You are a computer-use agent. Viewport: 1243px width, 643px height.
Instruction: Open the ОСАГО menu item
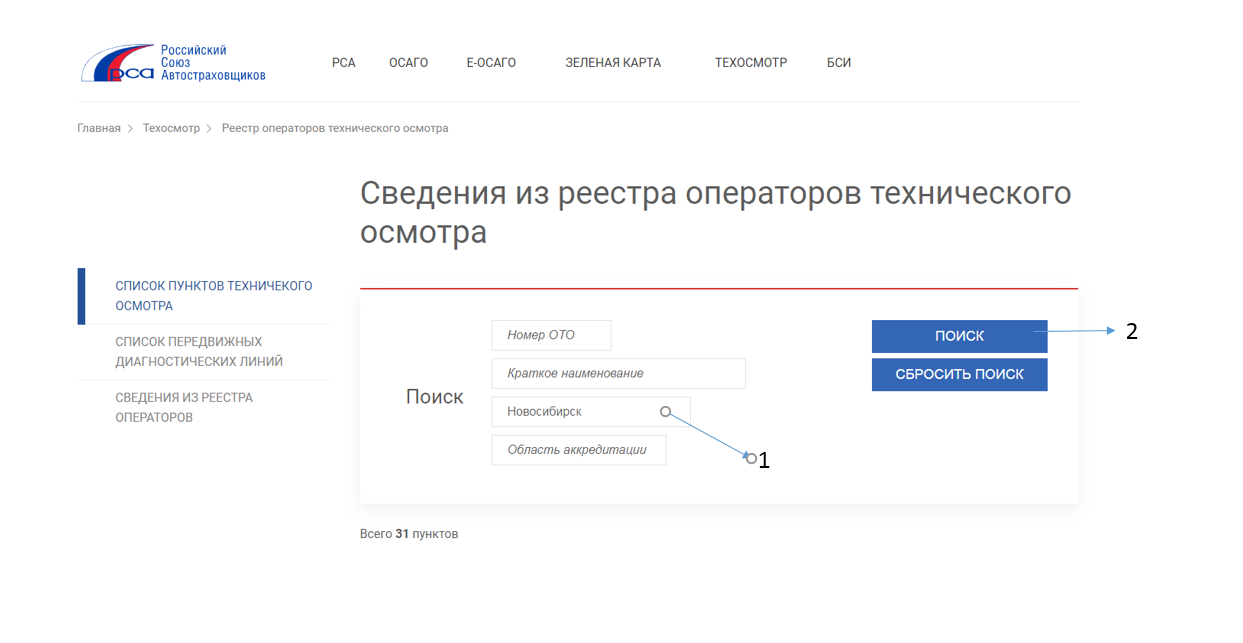coord(408,63)
